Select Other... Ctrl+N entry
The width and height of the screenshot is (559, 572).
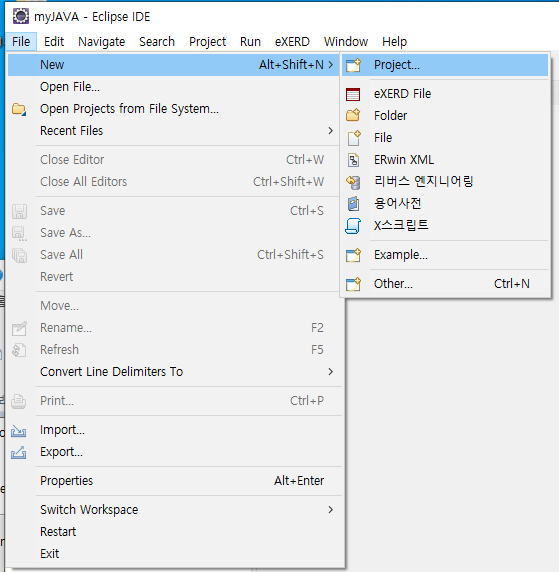[445, 284]
